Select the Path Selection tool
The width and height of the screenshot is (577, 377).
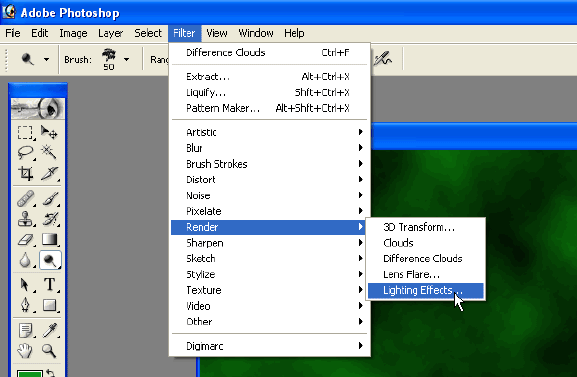(25, 285)
